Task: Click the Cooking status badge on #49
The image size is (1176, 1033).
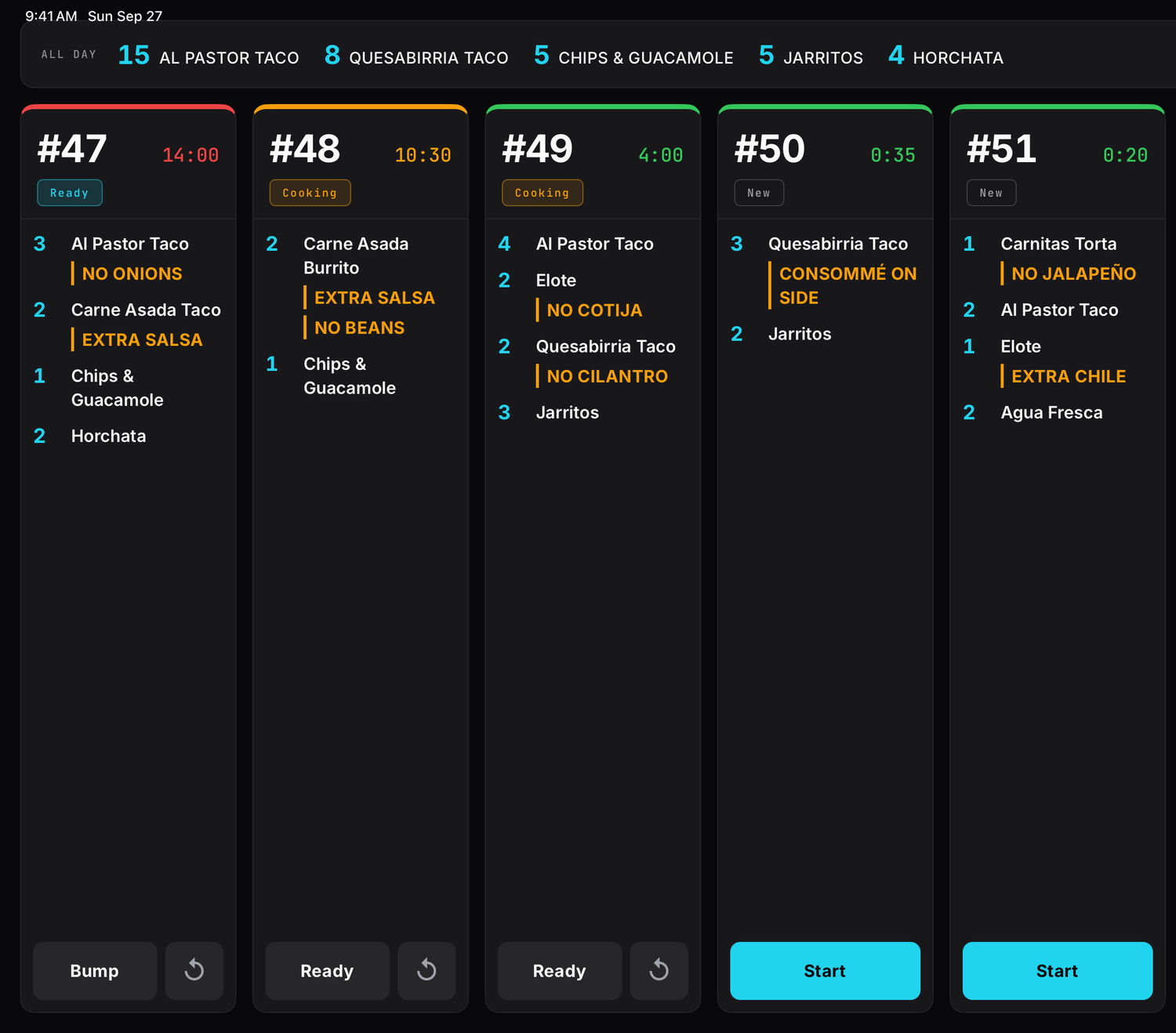Action: (543, 193)
